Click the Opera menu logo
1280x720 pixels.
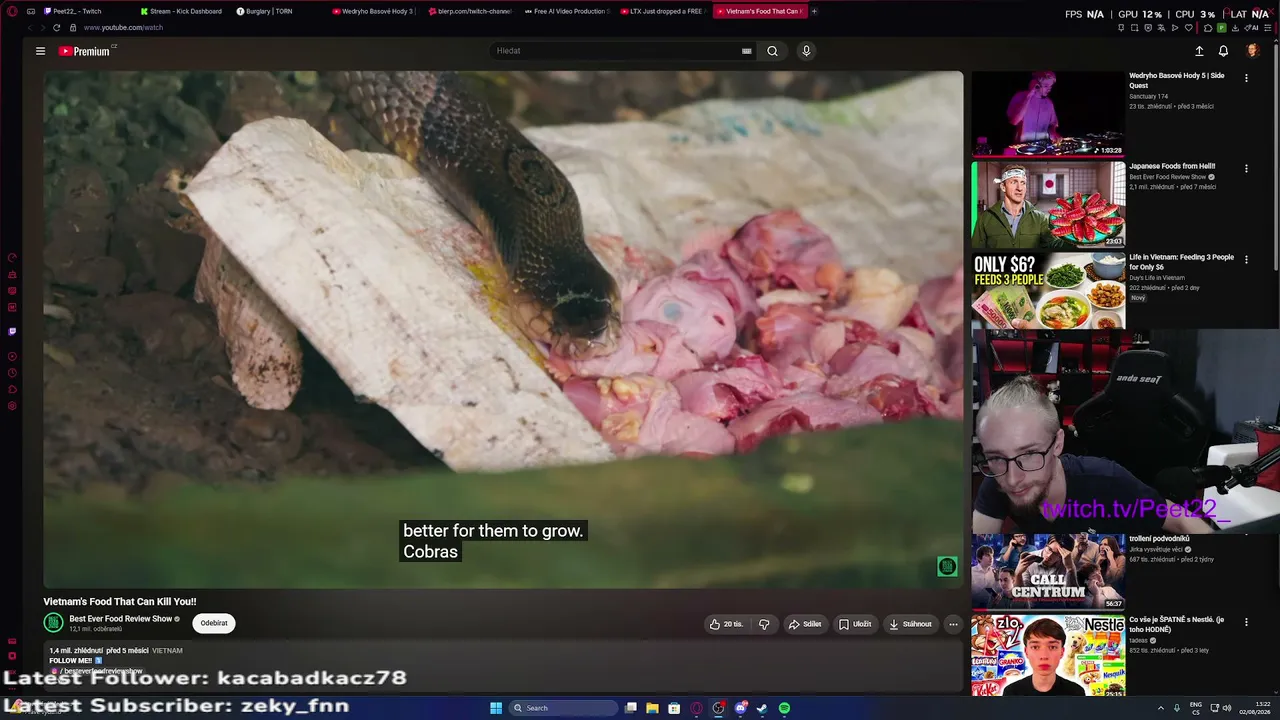tap(12, 11)
